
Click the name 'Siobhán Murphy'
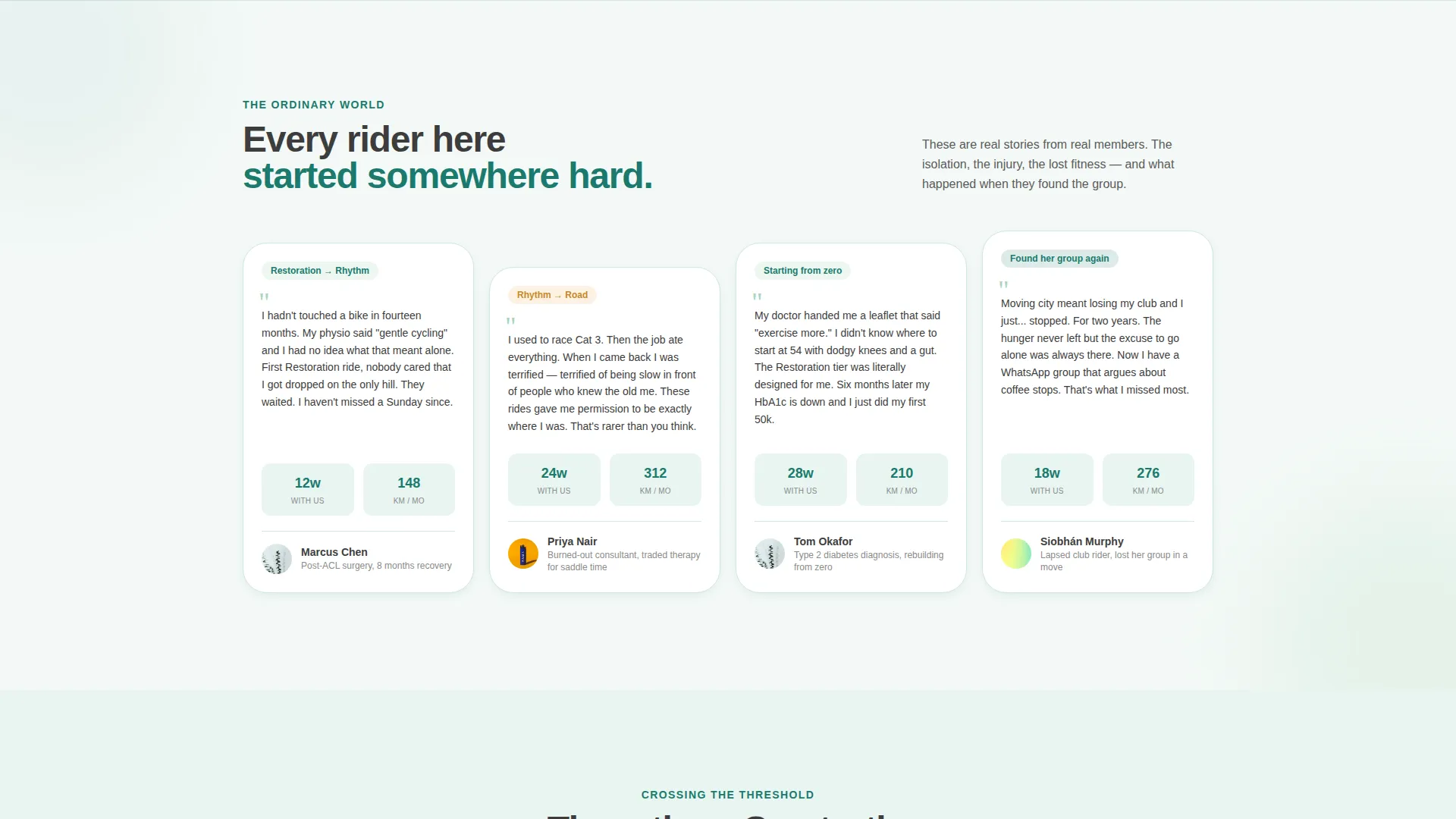coord(1082,541)
